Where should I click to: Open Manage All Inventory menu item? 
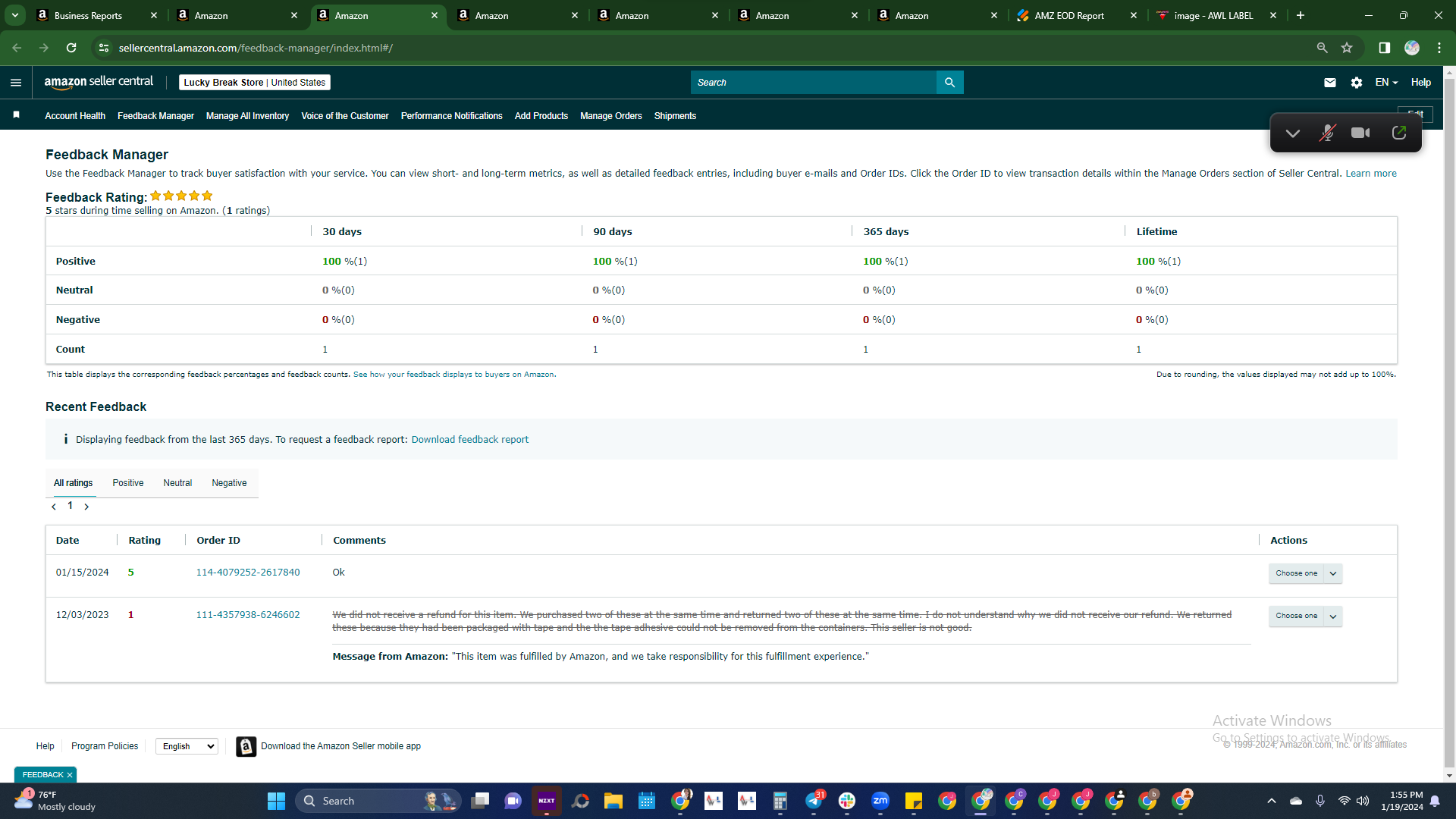click(247, 116)
